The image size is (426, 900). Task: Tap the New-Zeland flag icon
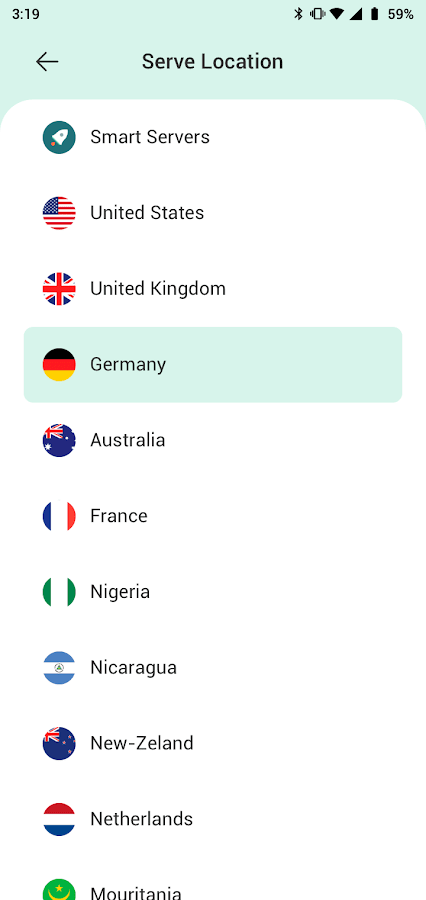[59, 743]
